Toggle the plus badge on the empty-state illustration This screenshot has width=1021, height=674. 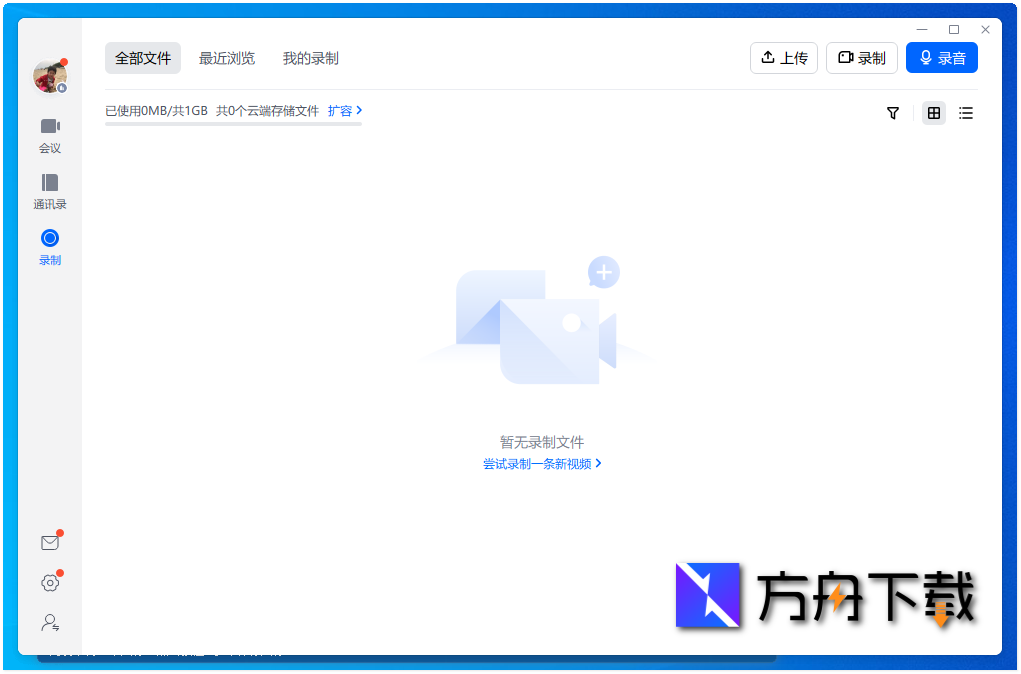point(603,271)
